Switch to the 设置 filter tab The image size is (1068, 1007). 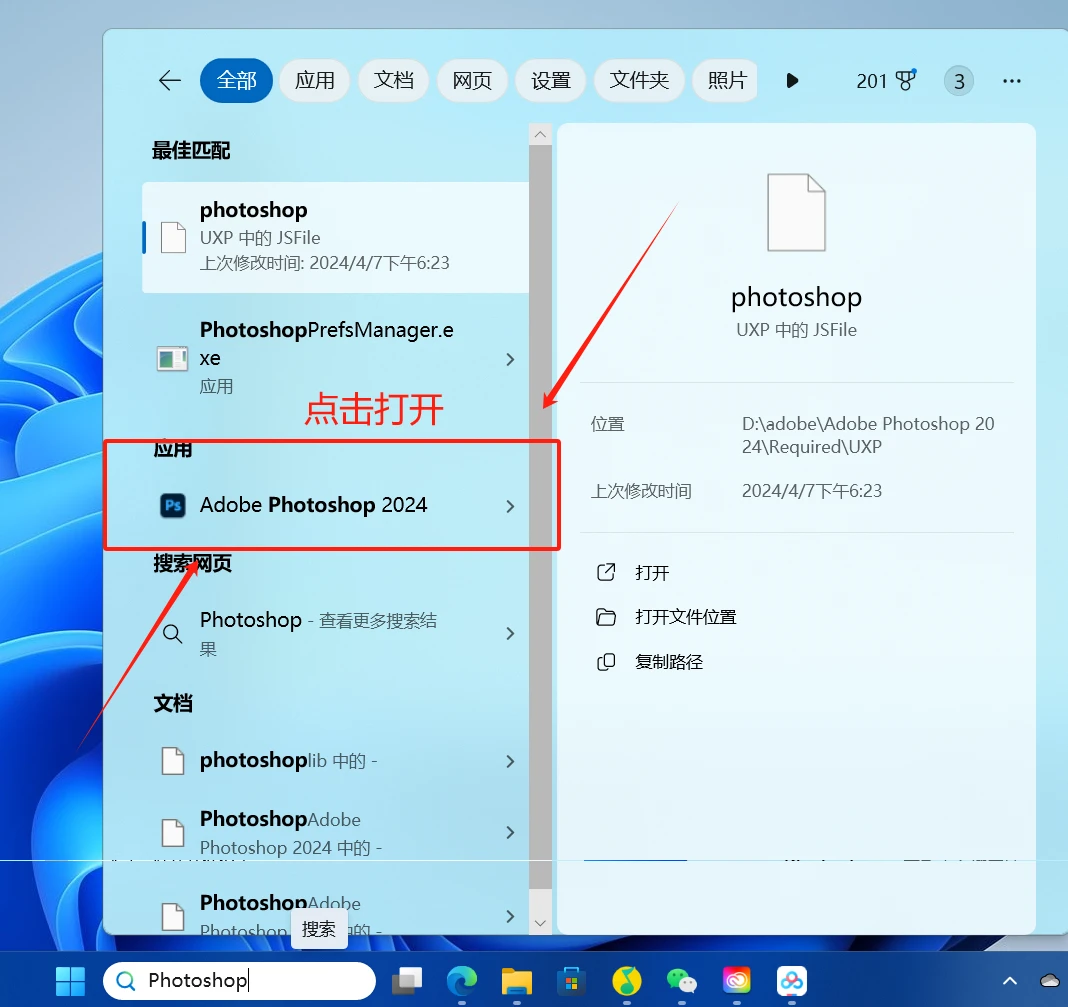click(x=550, y=80)
